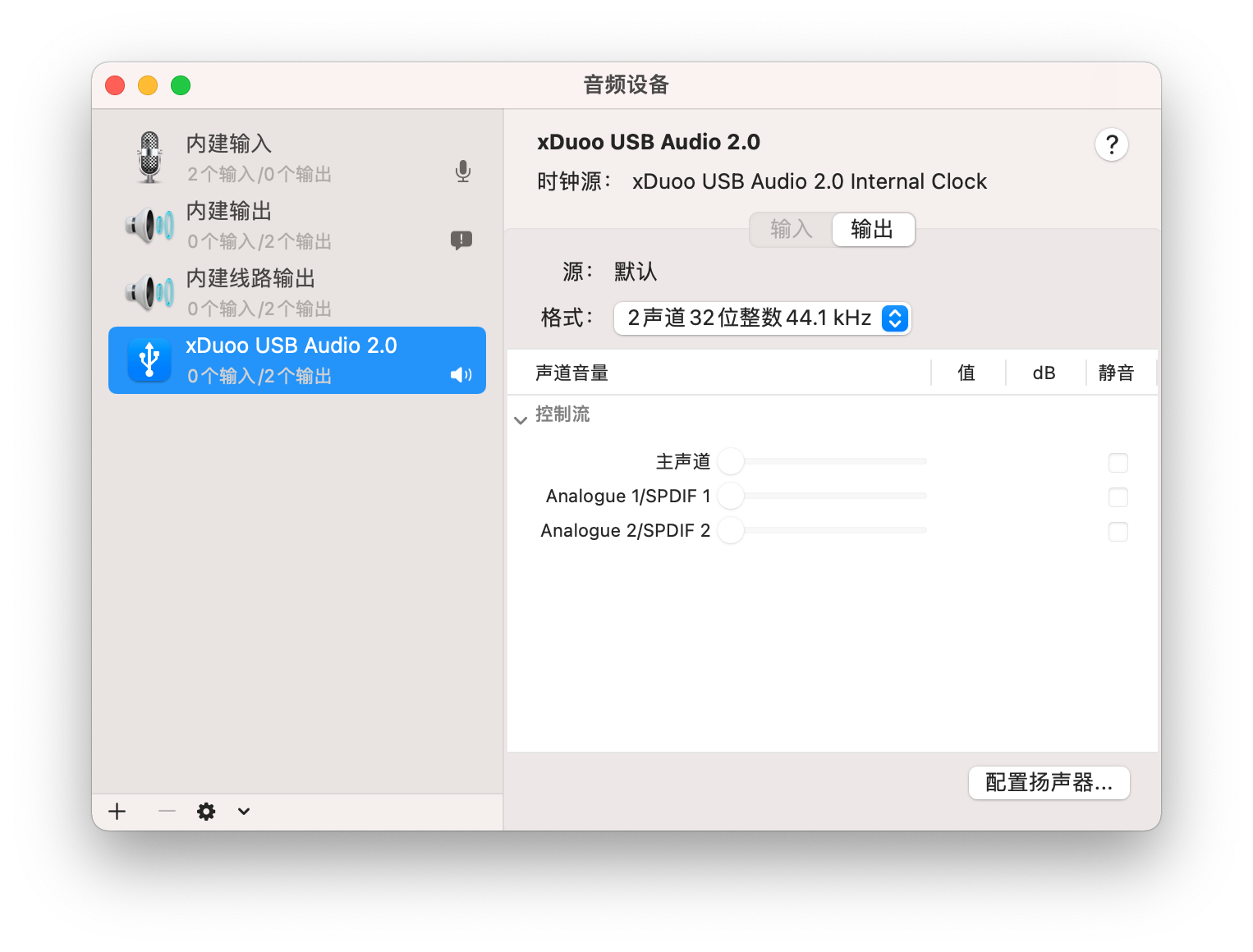Collapse the 控制流 section

coord(521,419)
